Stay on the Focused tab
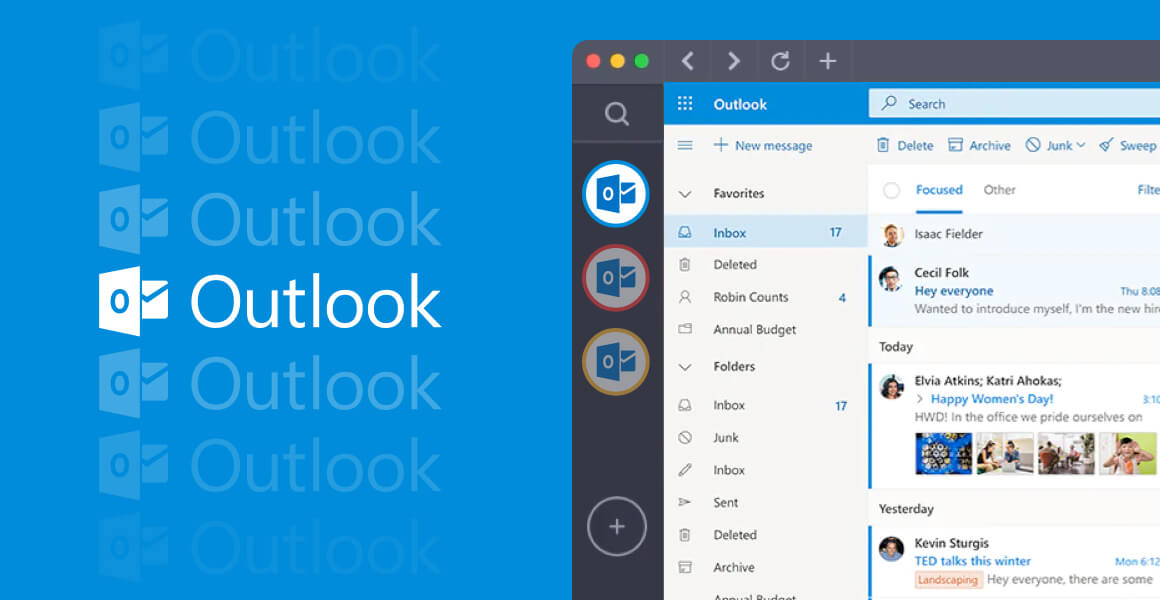This screenshot has height=600, width=1160. tap(939, 189)
